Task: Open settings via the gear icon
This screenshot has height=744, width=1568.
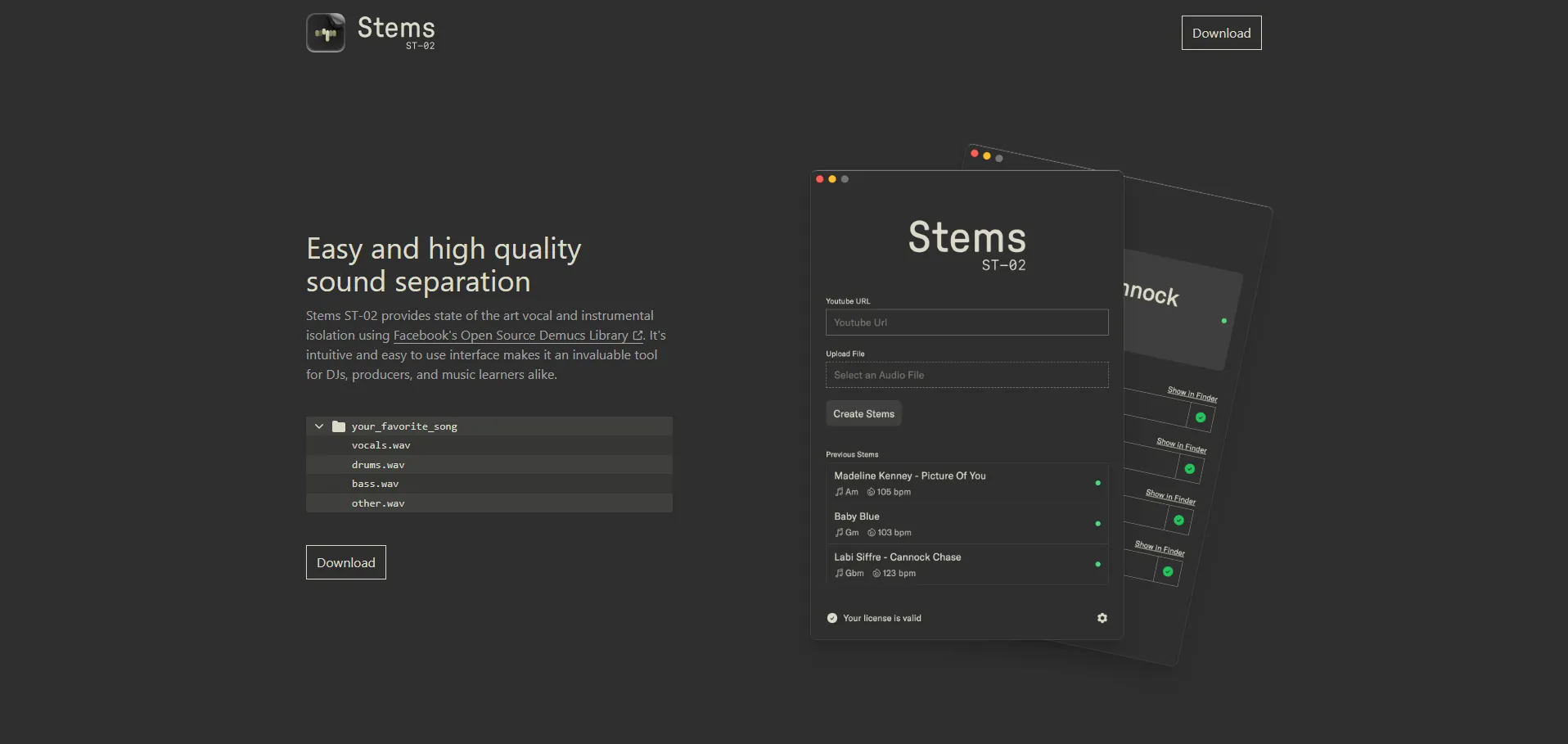Action: click(1102, 618)
